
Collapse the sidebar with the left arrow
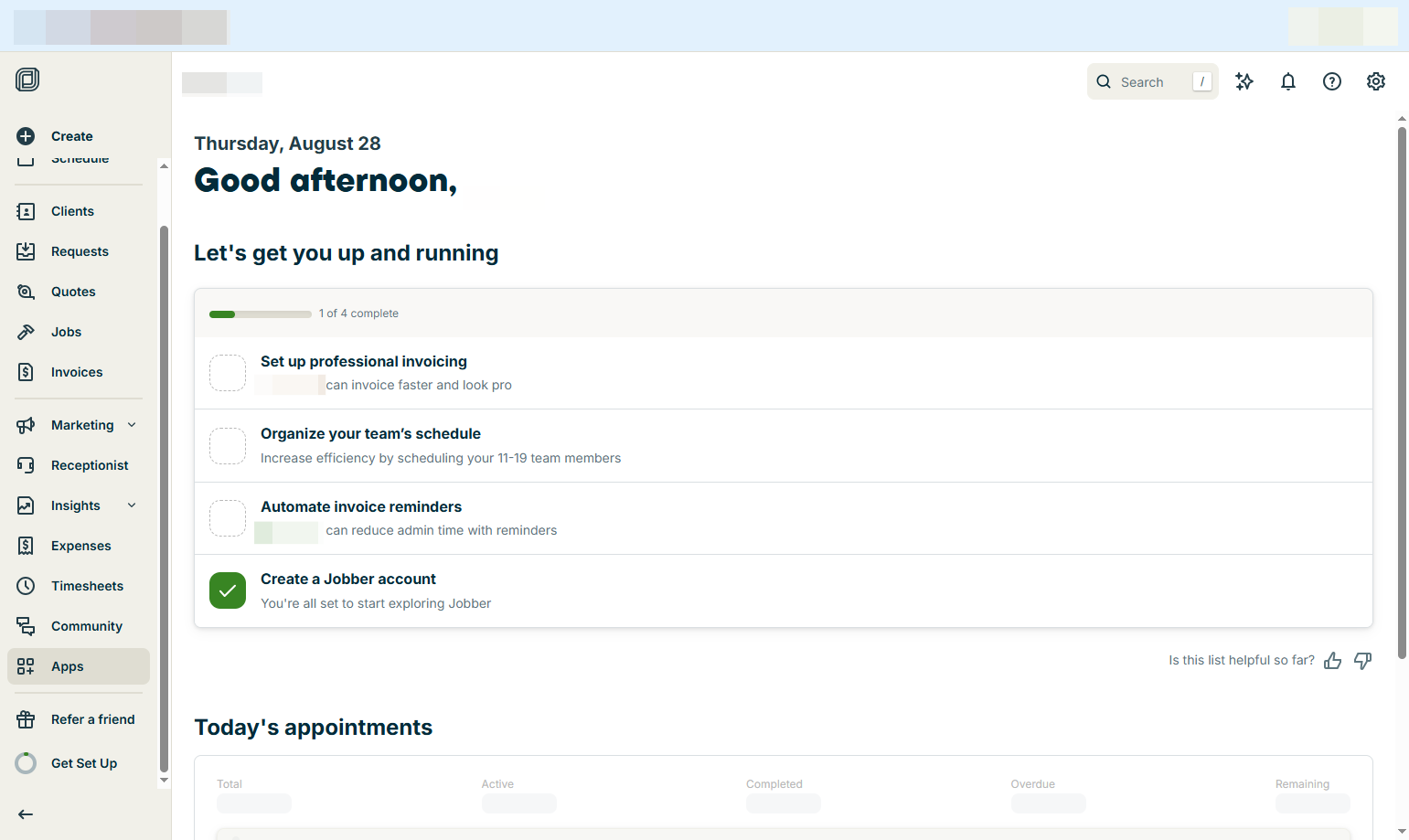(x=26, y=814)
